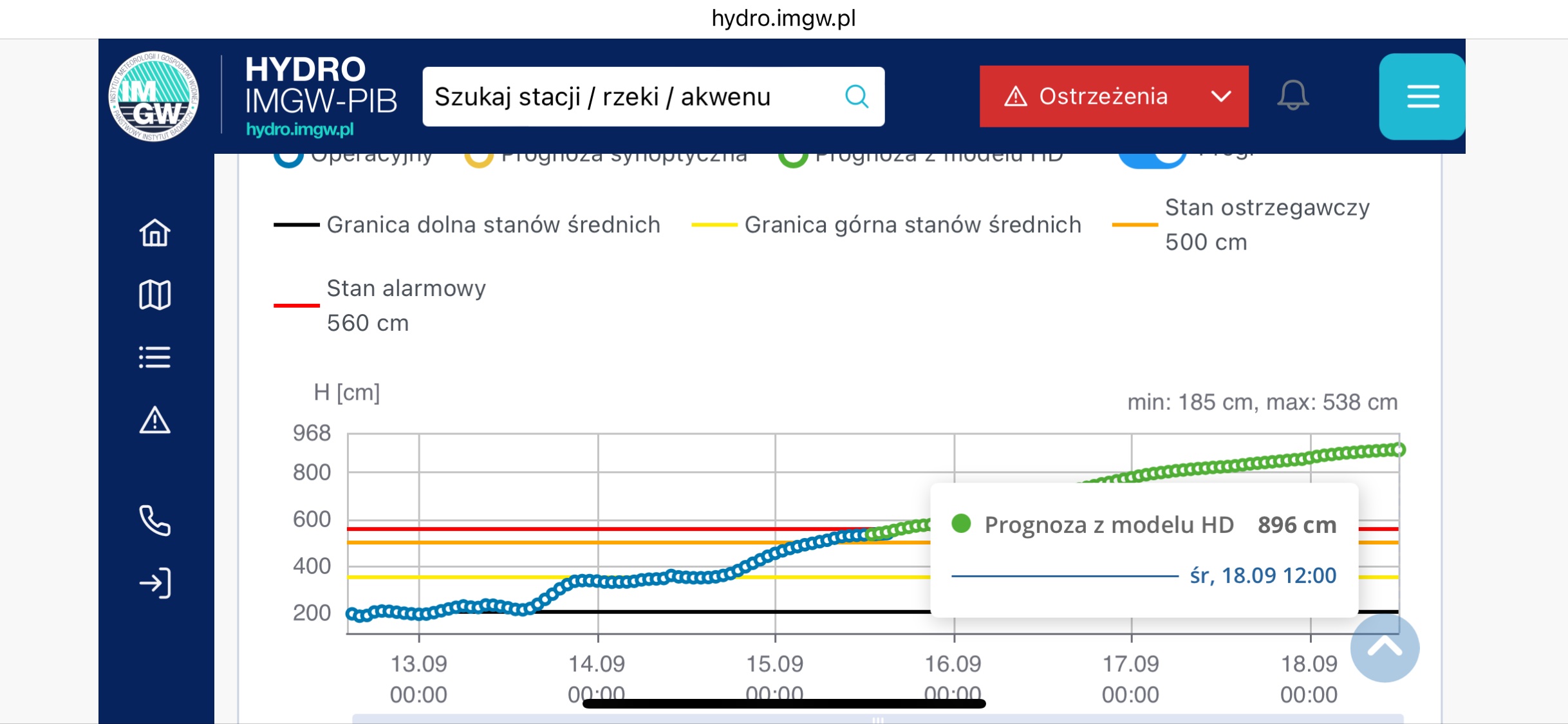The width and height of the screenshot is (1568, 724).
Task: Click hydro.imgw.pl link under the logo
Action: point(300,129)
